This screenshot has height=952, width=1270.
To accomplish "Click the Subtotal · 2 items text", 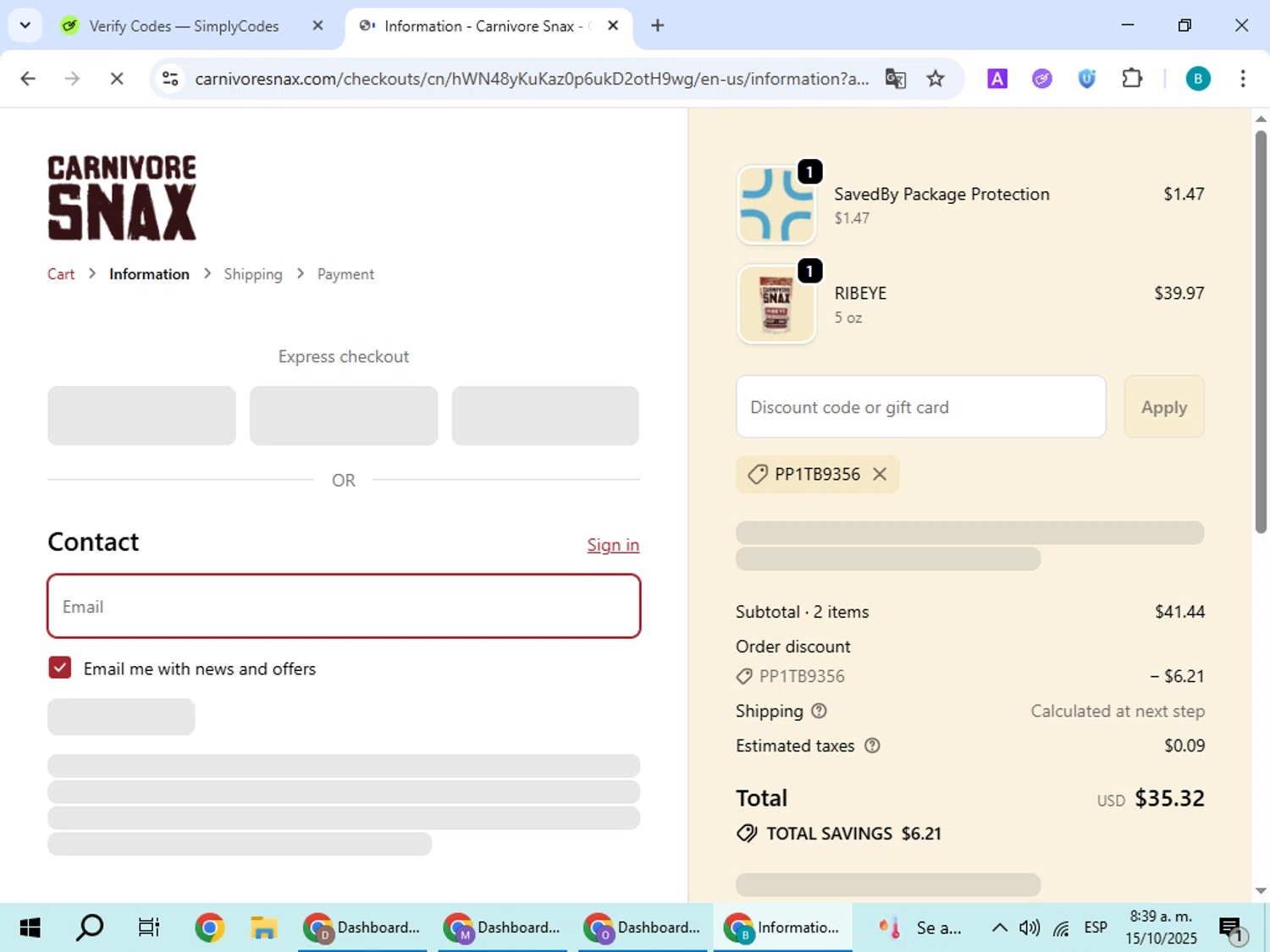I will [x=802, y=612].
